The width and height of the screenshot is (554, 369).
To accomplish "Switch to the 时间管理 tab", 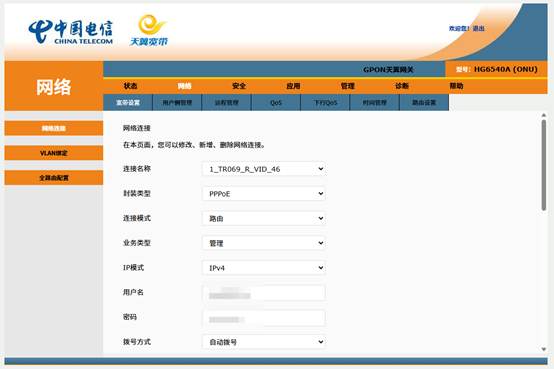I will click(x=375, y=102).
